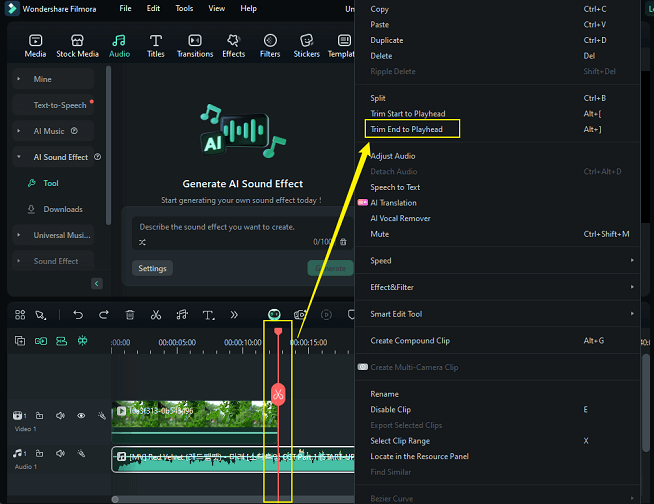Viewport: 654px width, 504px height.
Task: Toggle the green track link icon
Action: (x=62, y=341)
